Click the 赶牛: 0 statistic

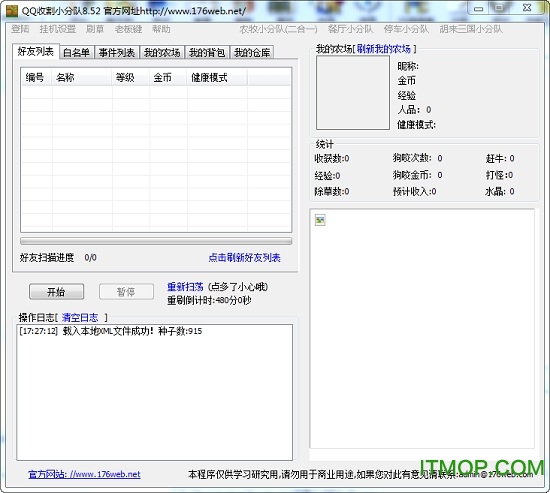tap(500, 158)
